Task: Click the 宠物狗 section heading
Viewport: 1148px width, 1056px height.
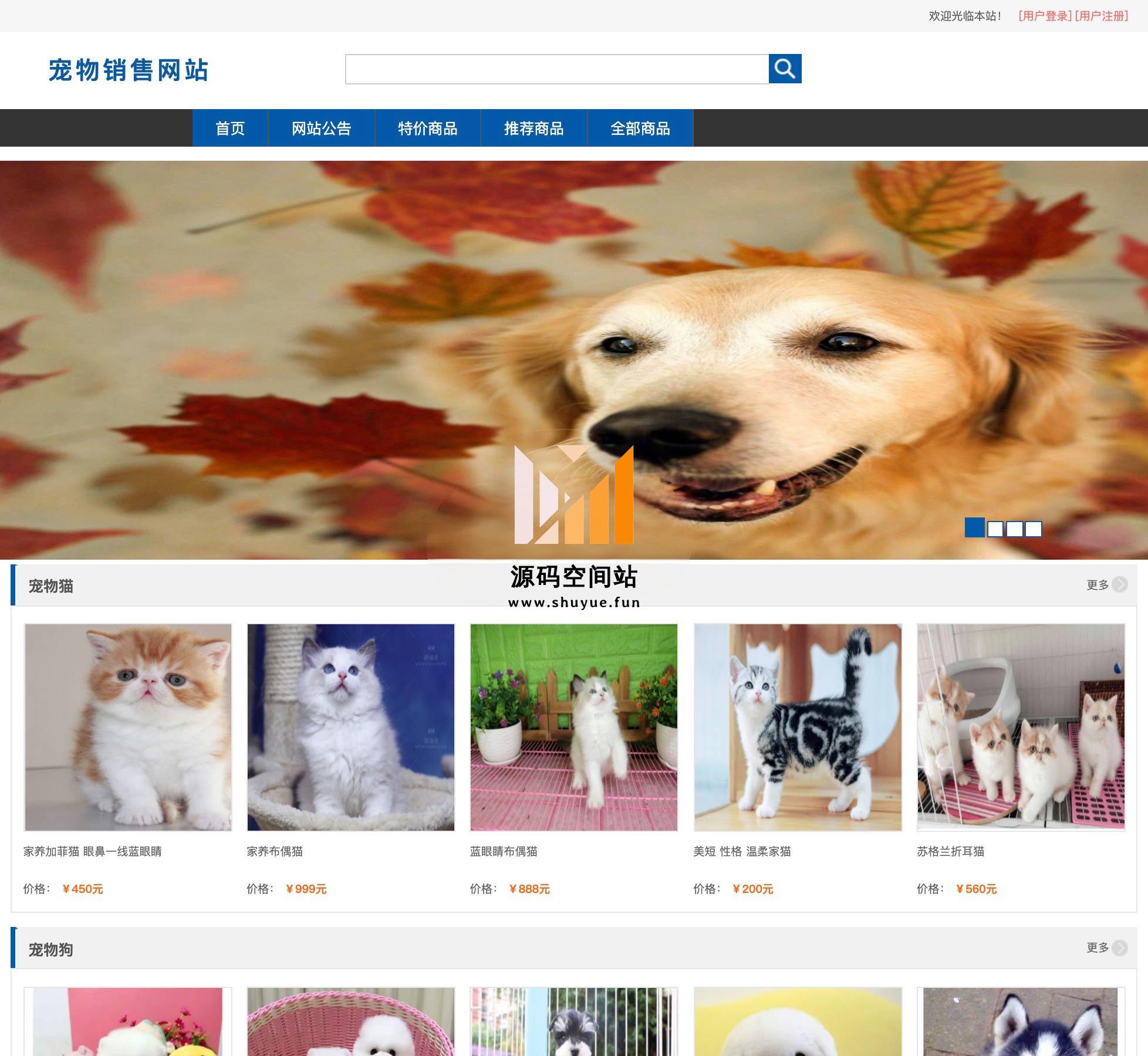Action: [x=51, y=949]
